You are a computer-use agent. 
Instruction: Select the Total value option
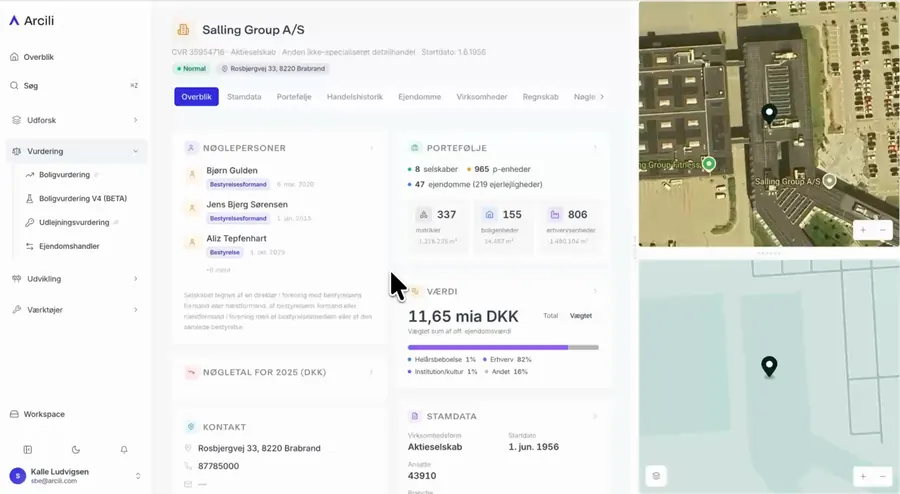pos(550,316)
